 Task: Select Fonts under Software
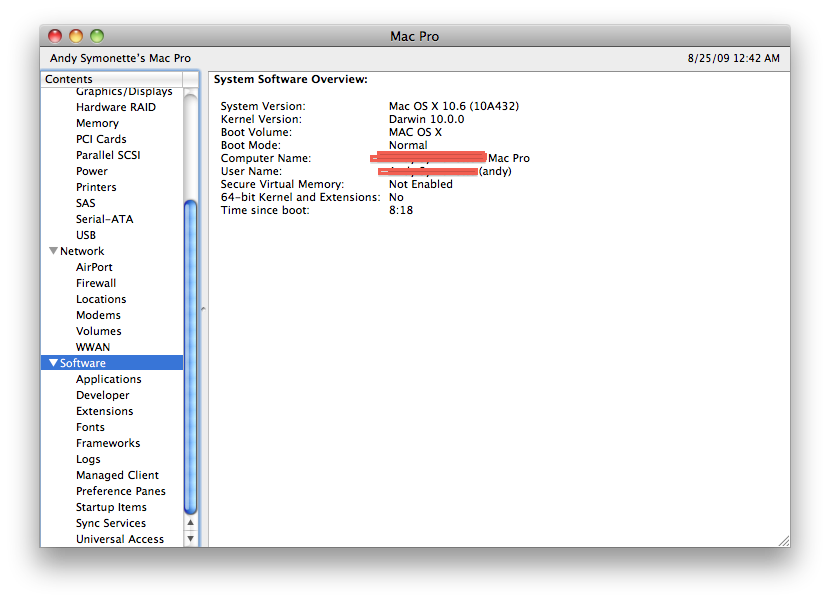point(90,427)
